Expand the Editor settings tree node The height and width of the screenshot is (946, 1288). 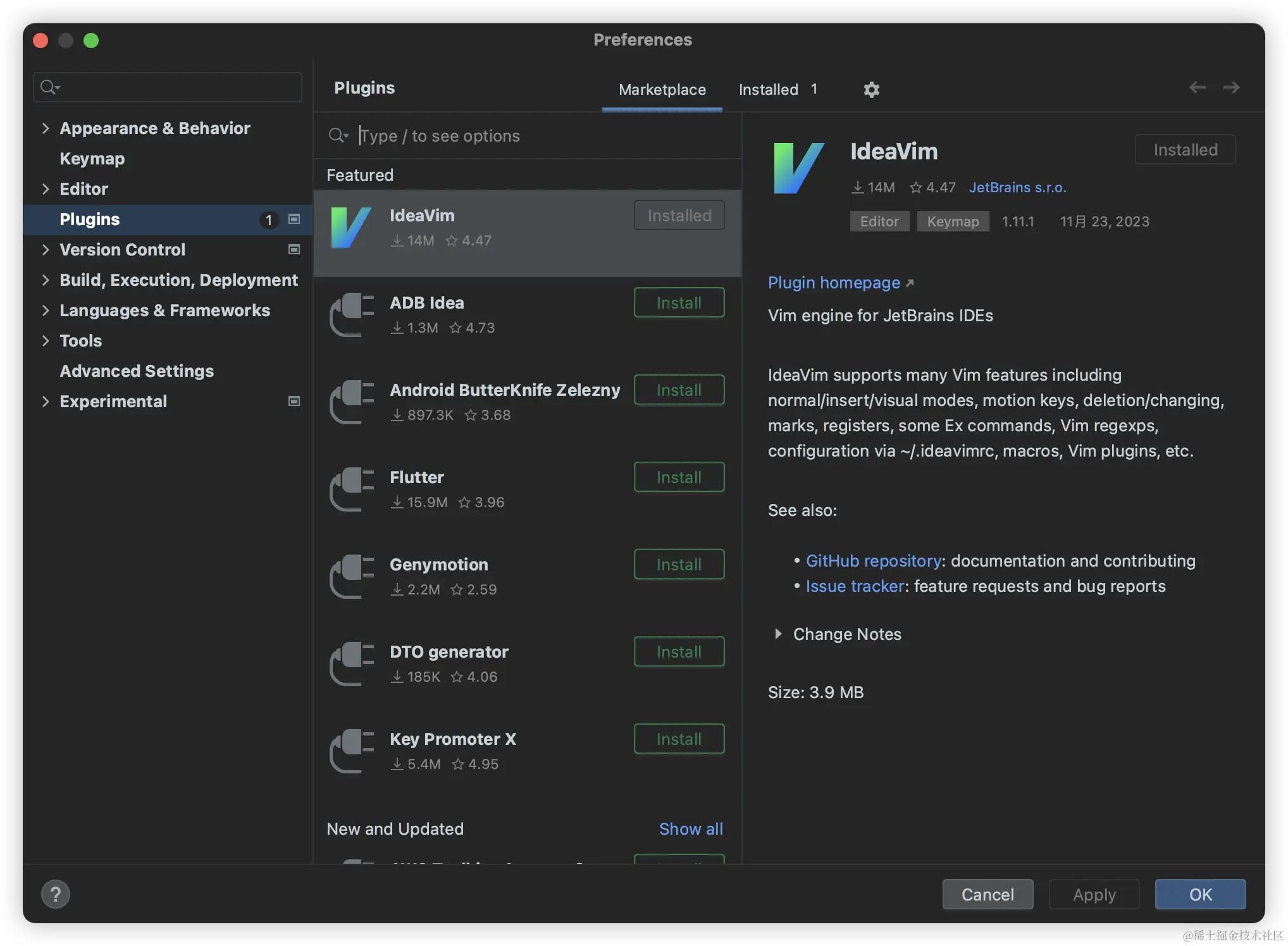(x=46, y=189)
